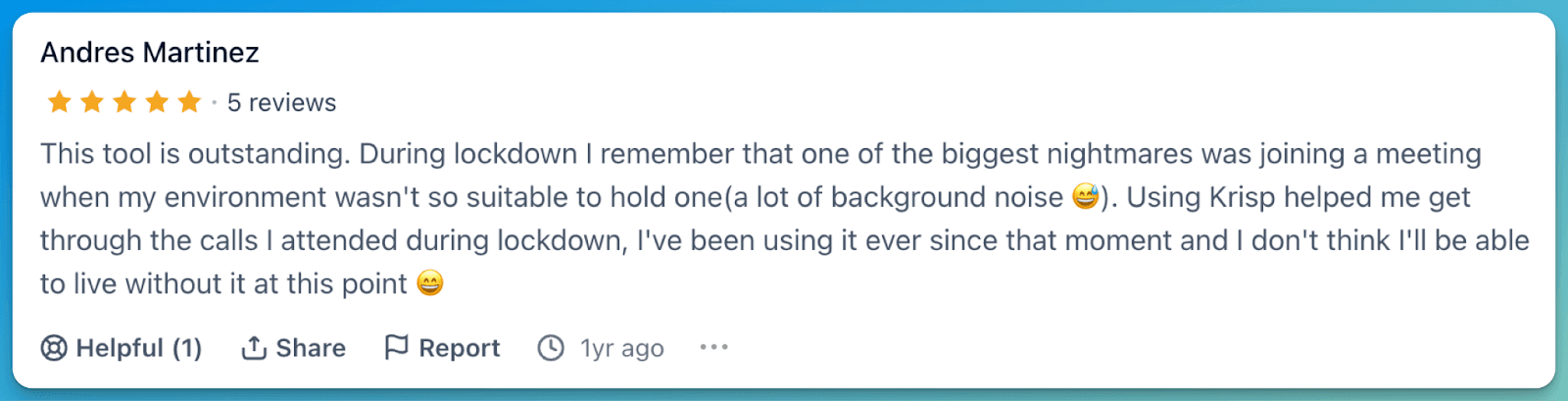
Task: Click the sweat-smile emoji after 'background noise'
Action: point(1085,197)
